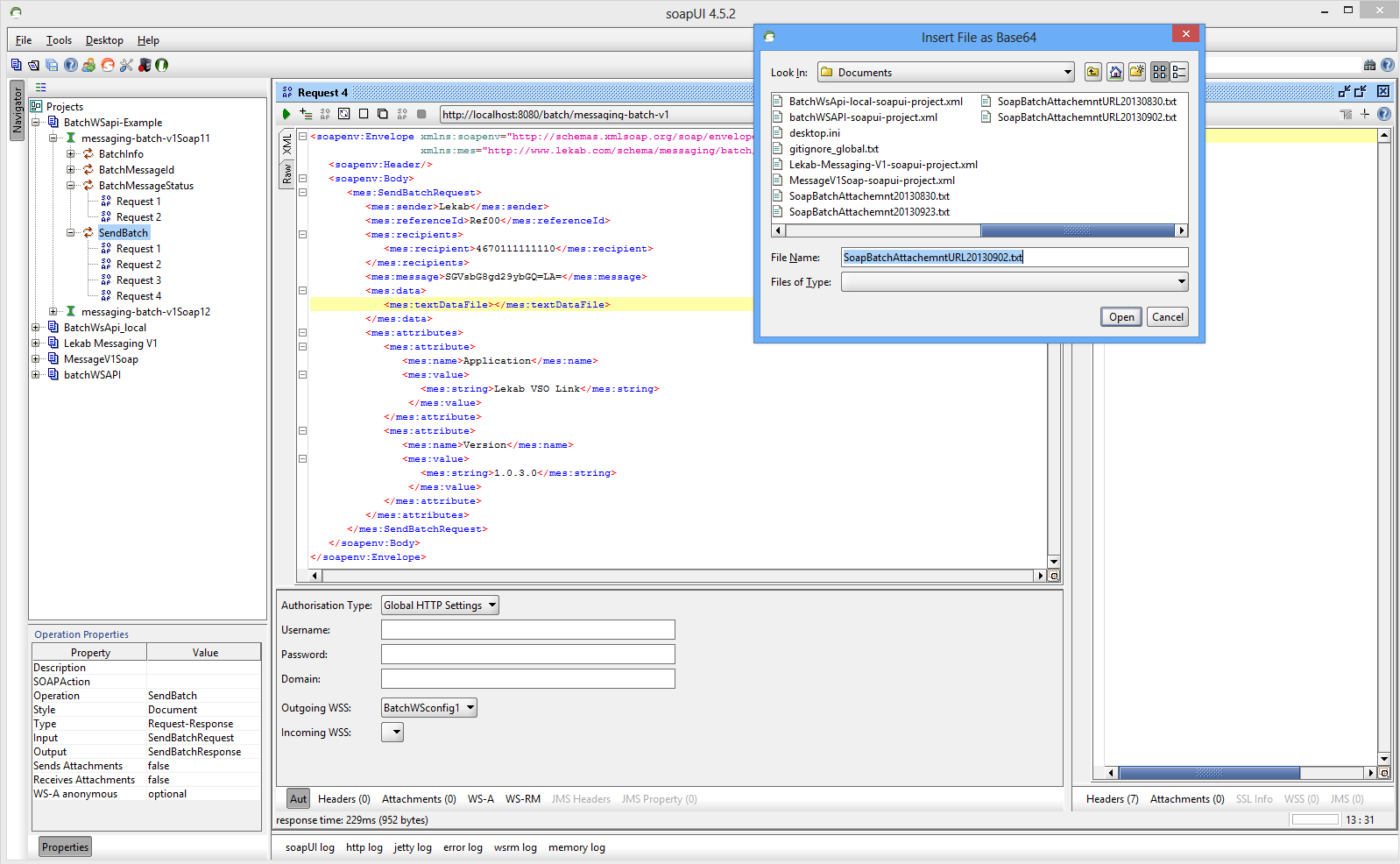Click the File Name input field
The image size is (1400, 864).
click(x=1015, y=257)
